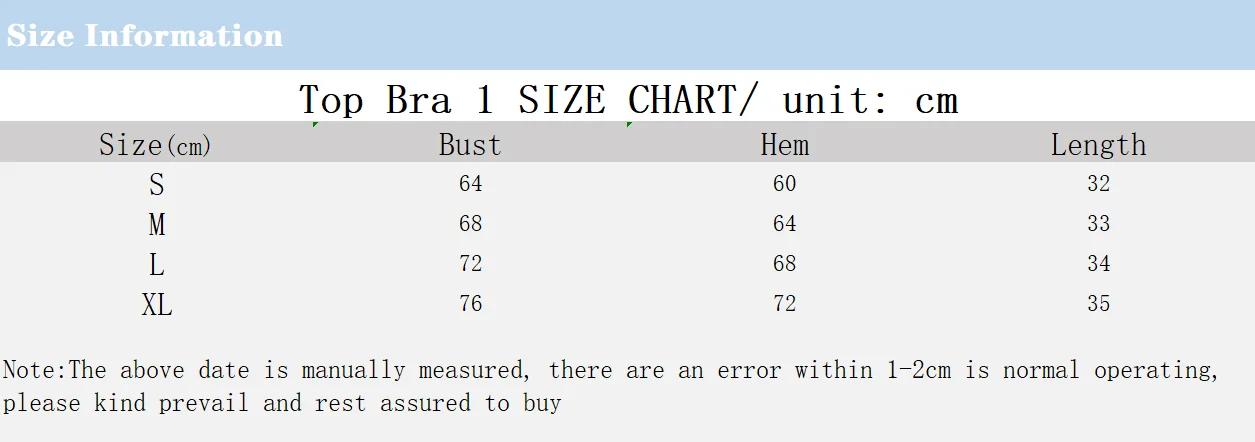1255x442 pixels.
Task: Click the hem value 60 cell
Action: 785,184
